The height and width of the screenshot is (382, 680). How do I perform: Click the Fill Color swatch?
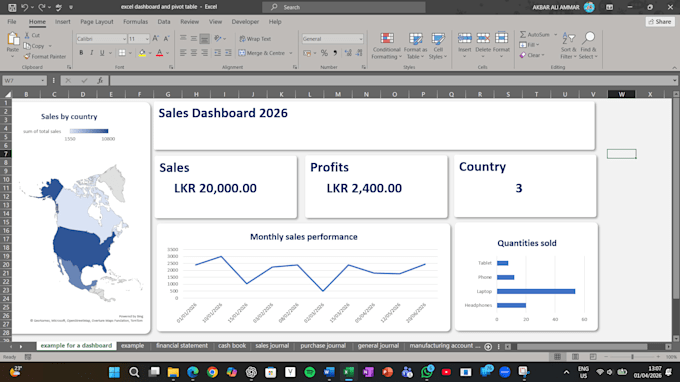coord(142,53)
